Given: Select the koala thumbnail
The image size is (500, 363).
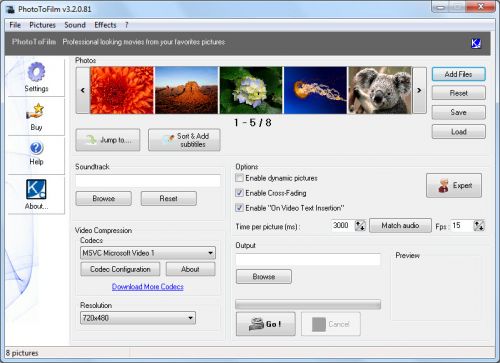Looking at the screenshot, I should pos(380,90).
